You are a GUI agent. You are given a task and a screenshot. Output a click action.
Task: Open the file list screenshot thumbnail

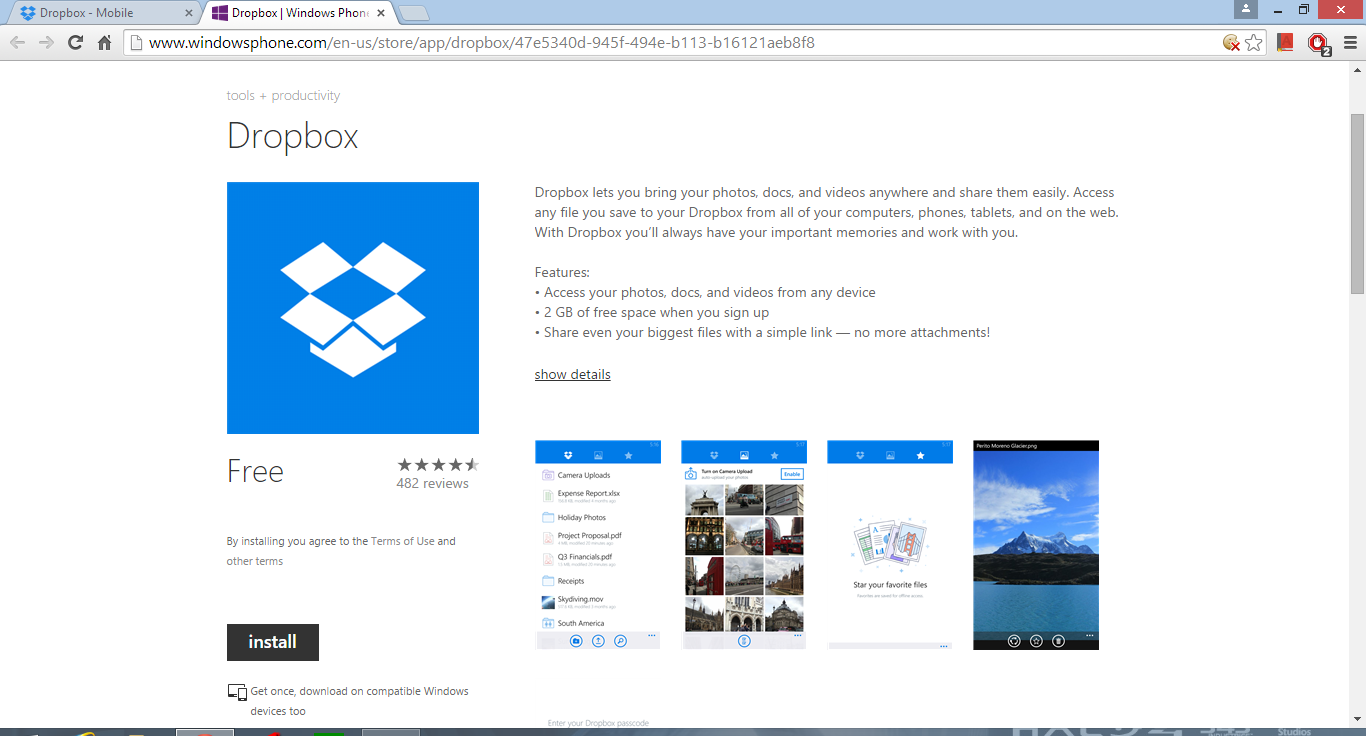[x=597, y=545]
